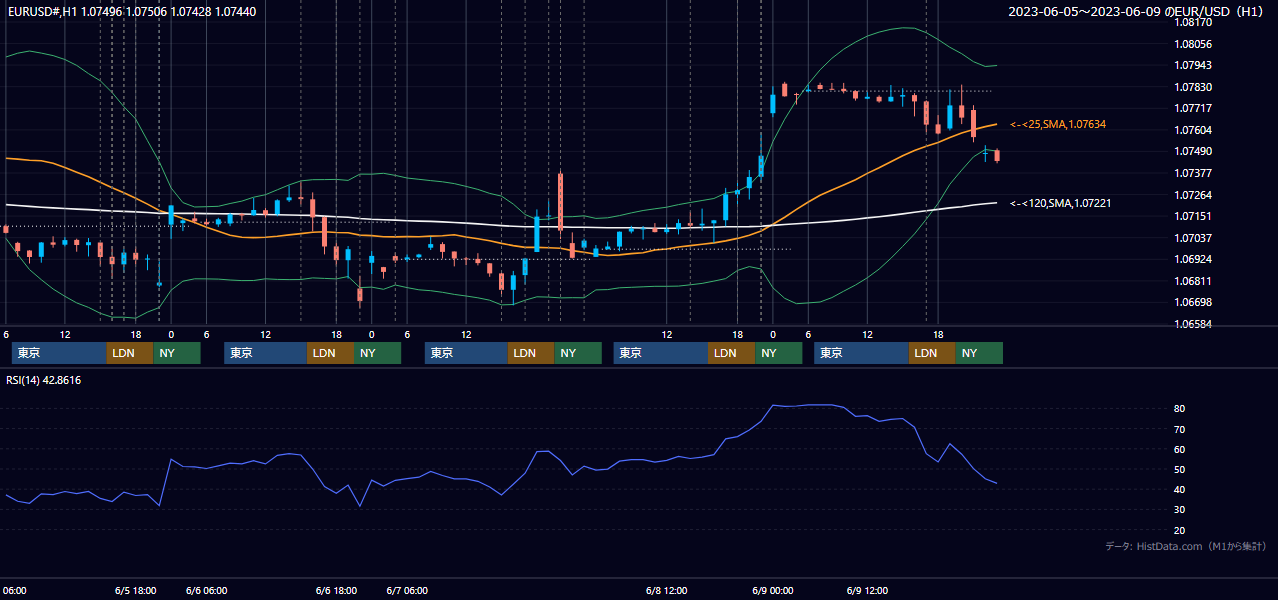Click the 6/6 06:00 time axis label
The image size is (1278, 600).
coord(206,591)
